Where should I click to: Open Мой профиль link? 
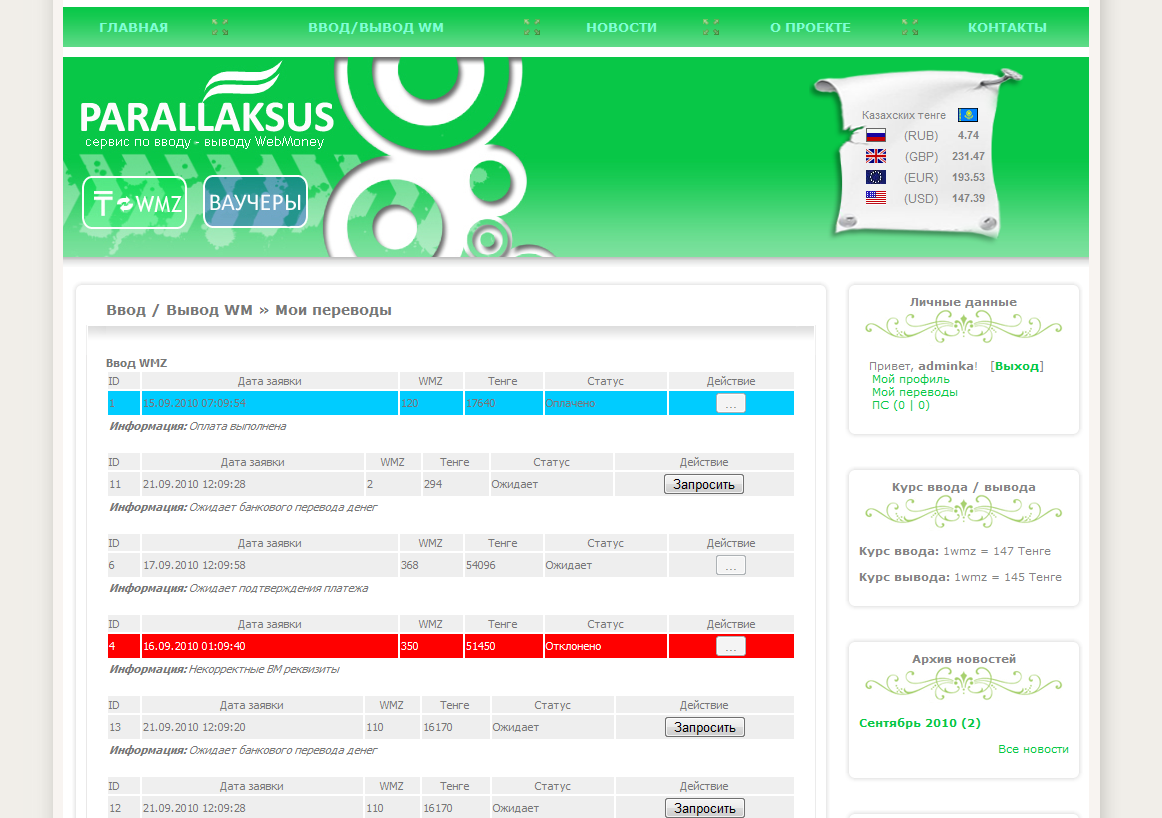coord(911,379)
